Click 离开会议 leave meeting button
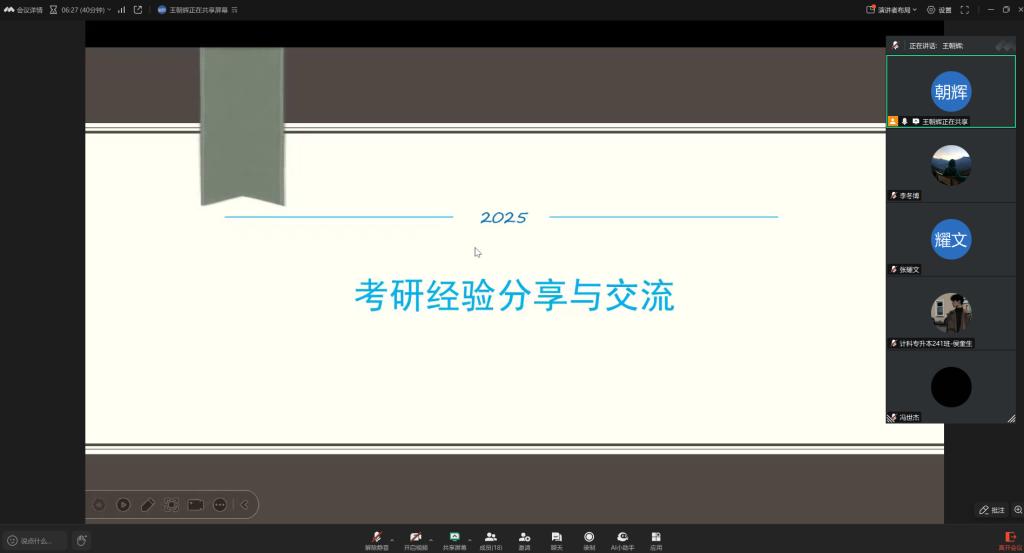Viewport: 1024px width, 553px height. point(1009,540)
